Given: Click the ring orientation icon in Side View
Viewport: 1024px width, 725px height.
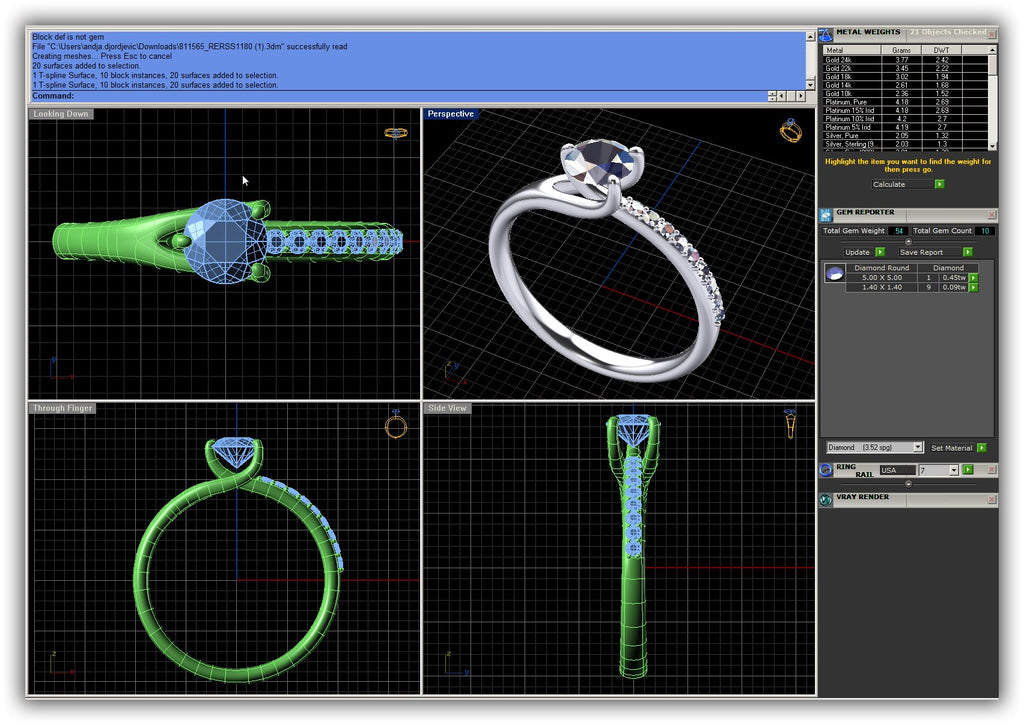Looking at the screenshot, I should pos(790,424).
